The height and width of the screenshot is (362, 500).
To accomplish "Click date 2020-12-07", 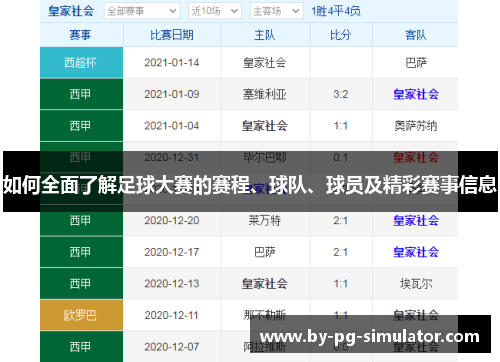I will [x=172, y=347].
